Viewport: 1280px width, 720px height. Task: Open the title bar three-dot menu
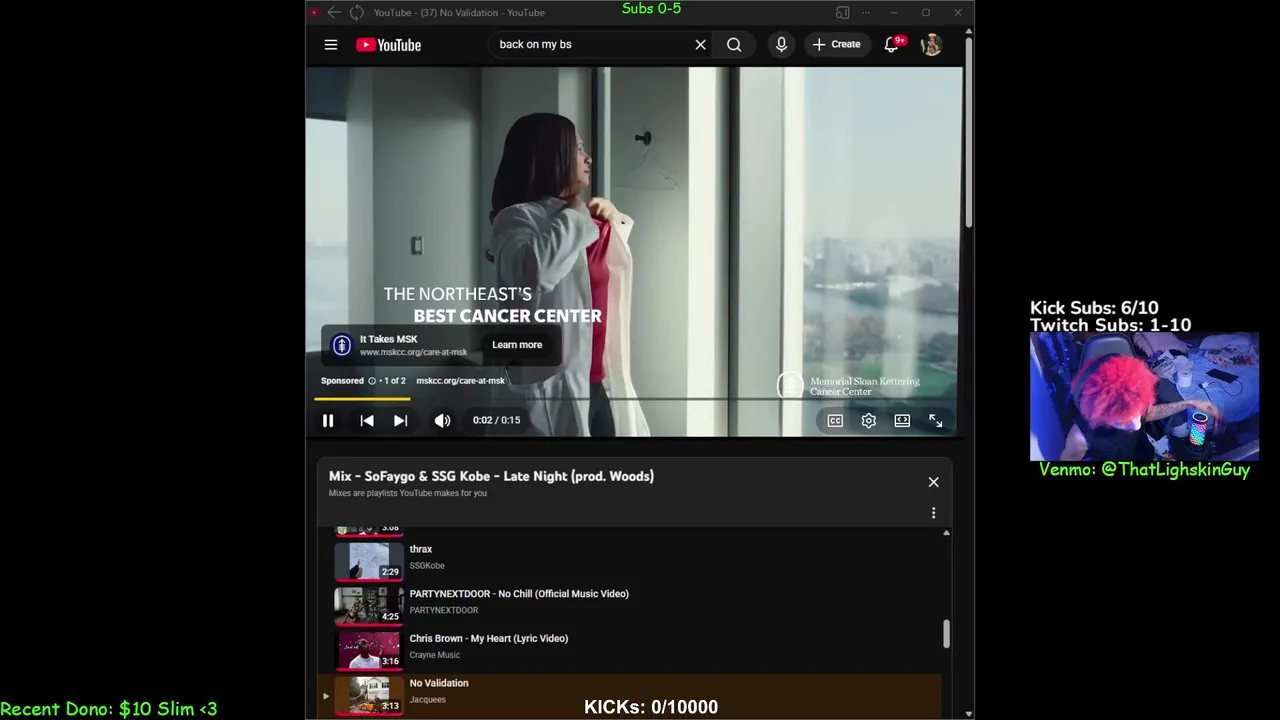click(x=866, y=12)
